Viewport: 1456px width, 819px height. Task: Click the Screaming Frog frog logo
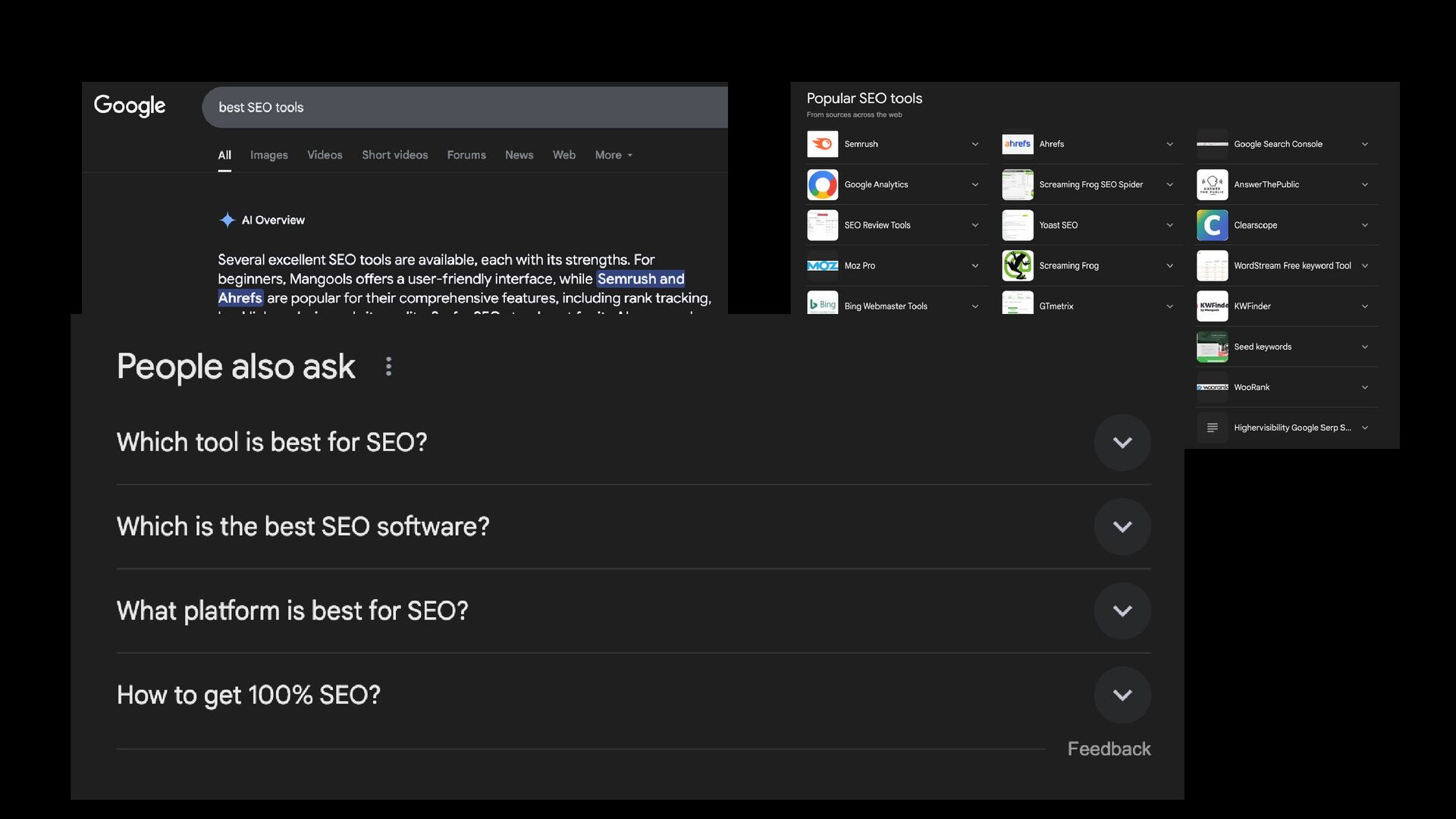[x=1017, y=265]
